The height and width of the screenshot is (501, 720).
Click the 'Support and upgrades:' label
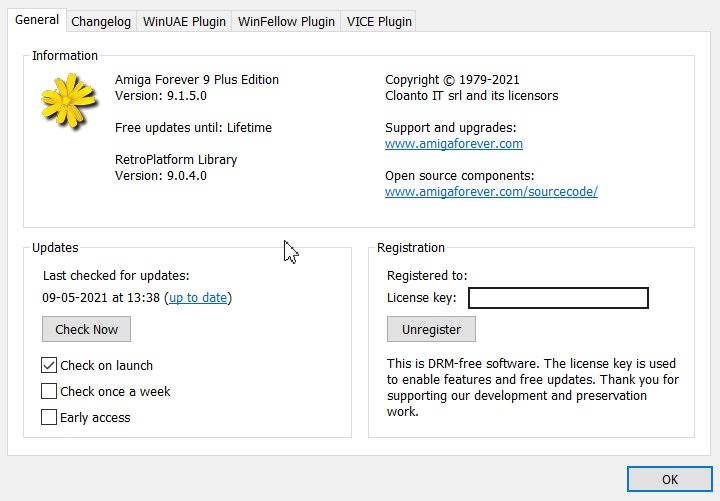tap(450, 128)
